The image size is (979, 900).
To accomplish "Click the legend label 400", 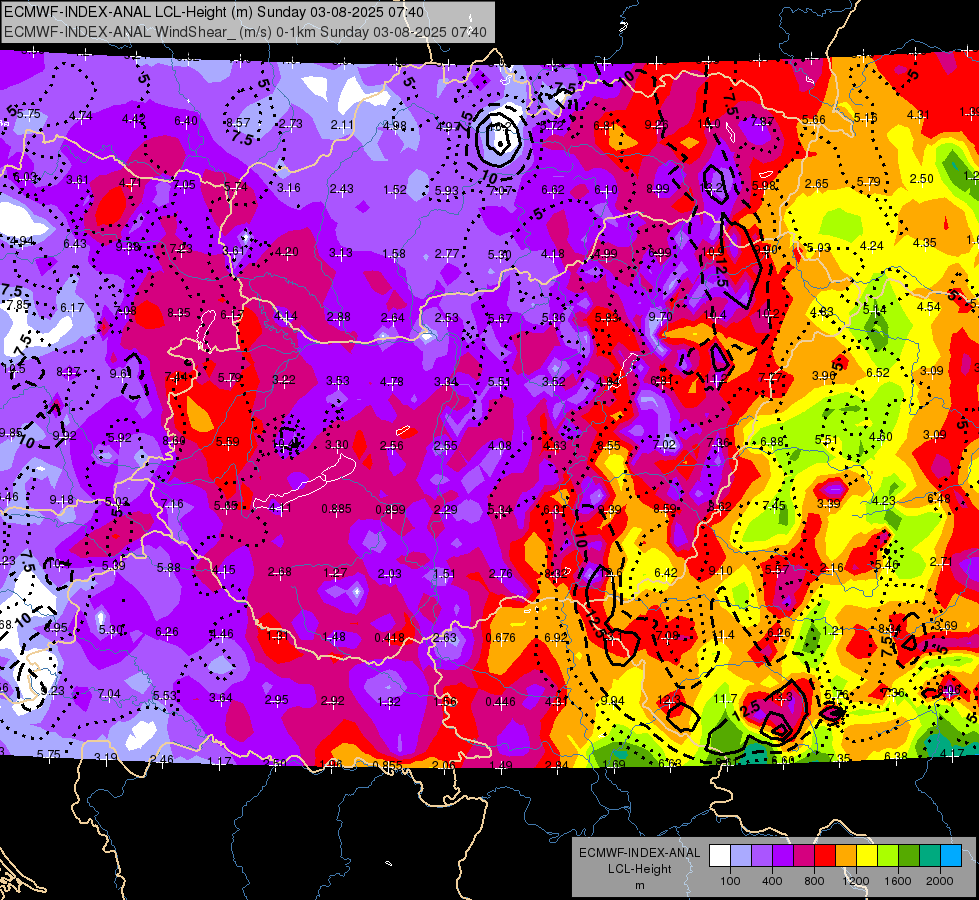I will pos(772,881).
